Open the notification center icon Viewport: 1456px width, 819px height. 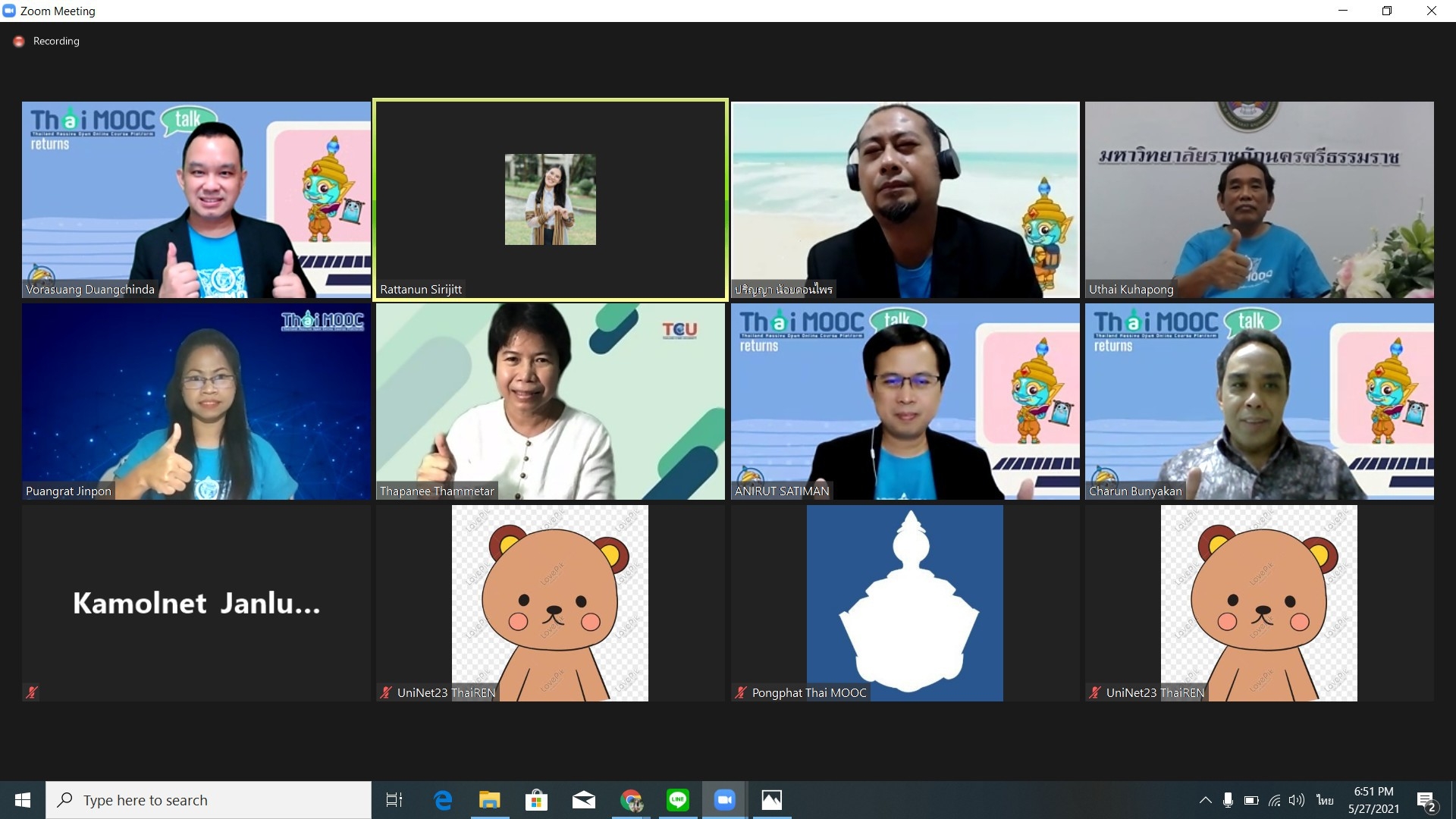coord(1426,801)
